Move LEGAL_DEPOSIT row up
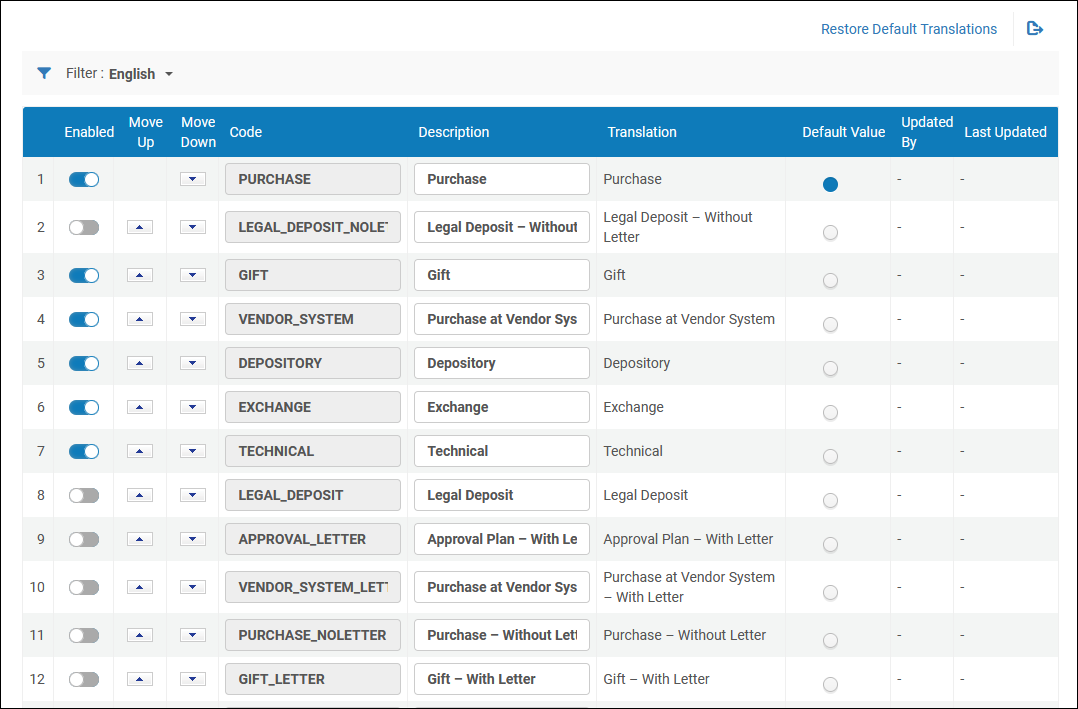The height and width of the screenshot is (709, 1078). (x=140, y=495)
